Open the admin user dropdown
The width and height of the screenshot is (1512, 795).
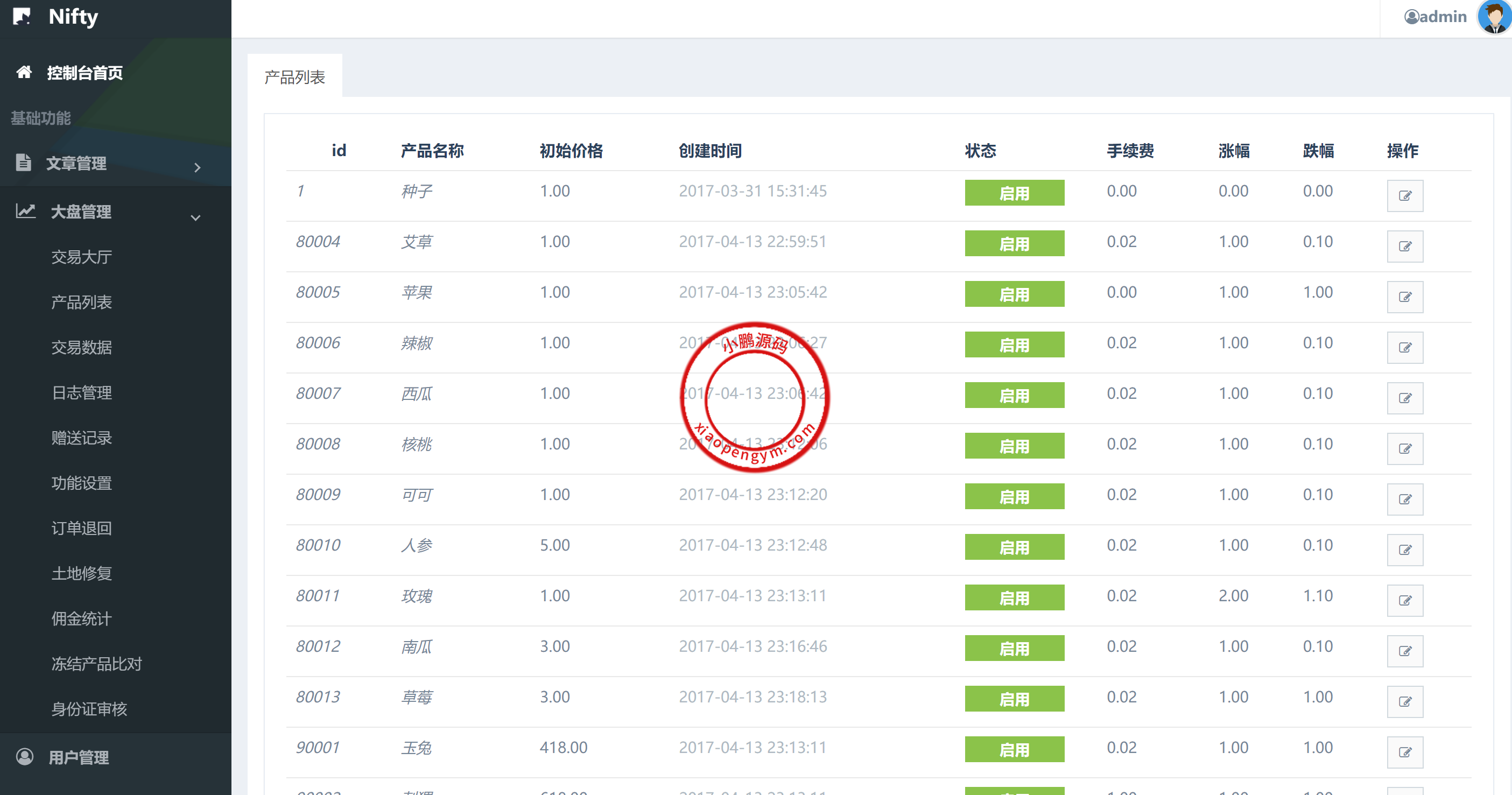pyautogui.click(x=1436, y=17)
